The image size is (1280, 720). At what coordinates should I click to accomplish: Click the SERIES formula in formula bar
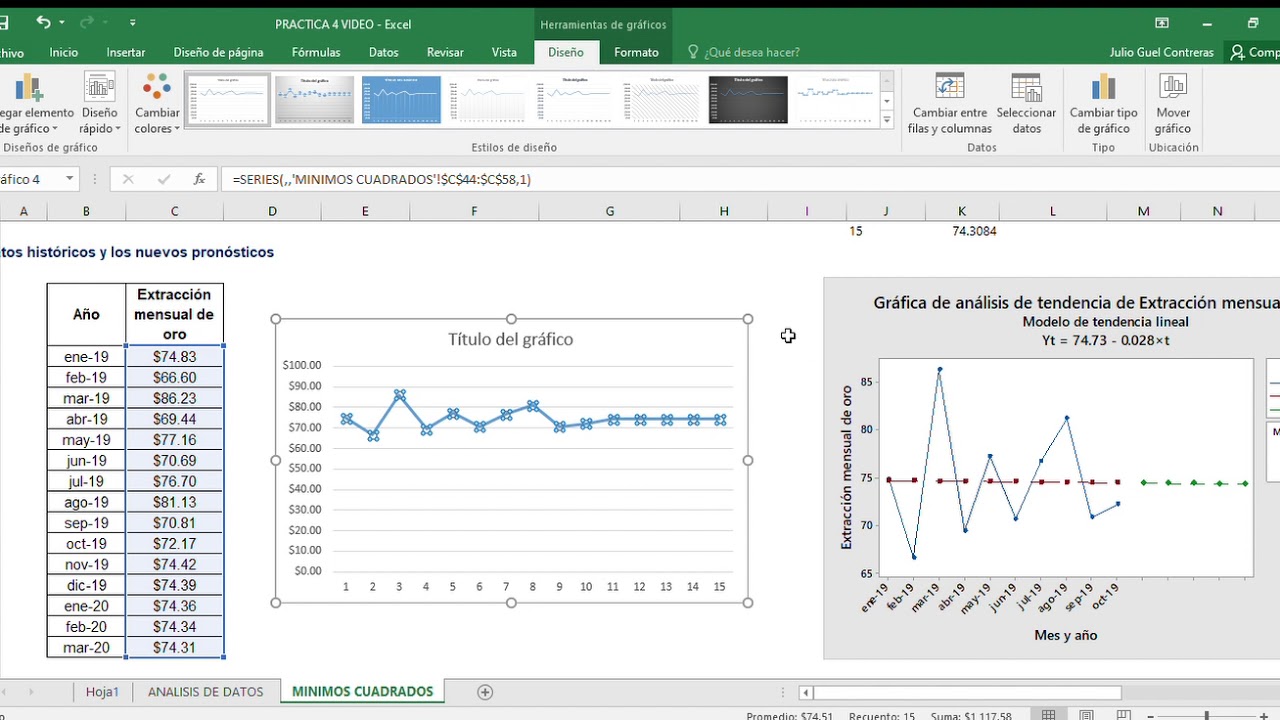[x=381, y=179]
